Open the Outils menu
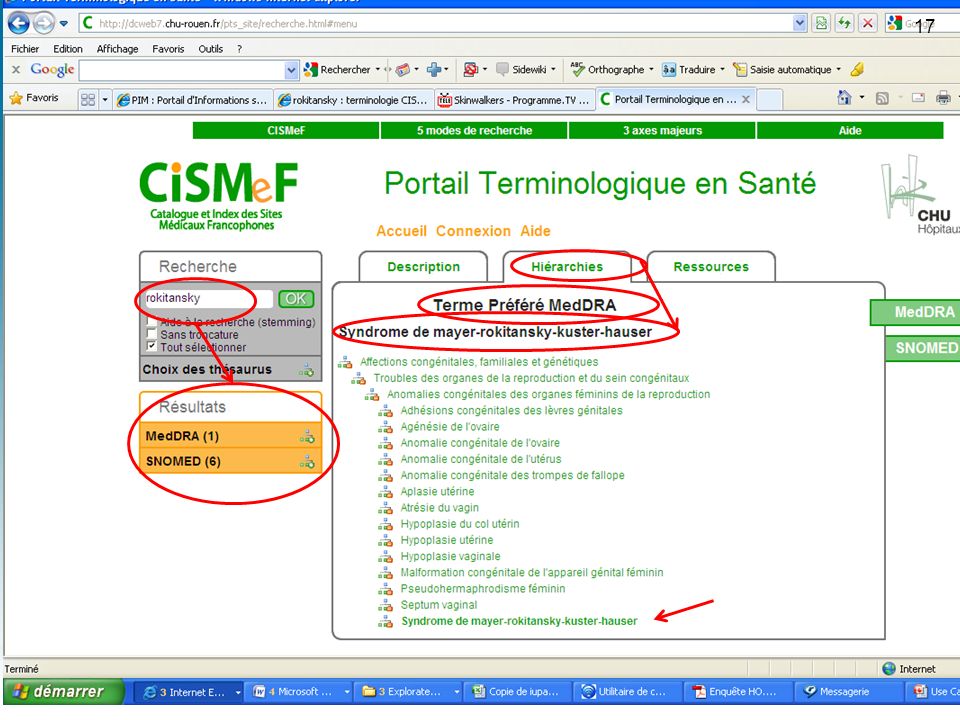 click(211, 49)
